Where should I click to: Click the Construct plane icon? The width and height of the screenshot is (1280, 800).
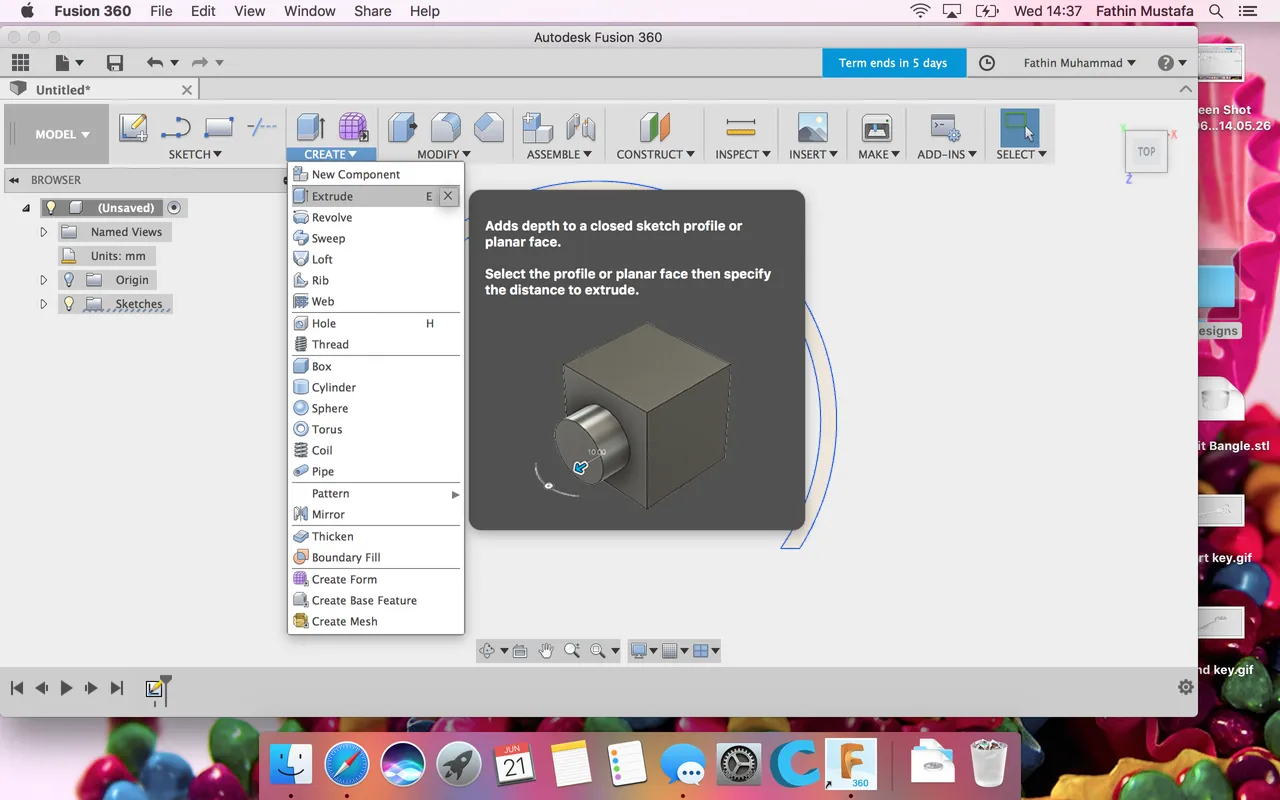pos(656,127)
